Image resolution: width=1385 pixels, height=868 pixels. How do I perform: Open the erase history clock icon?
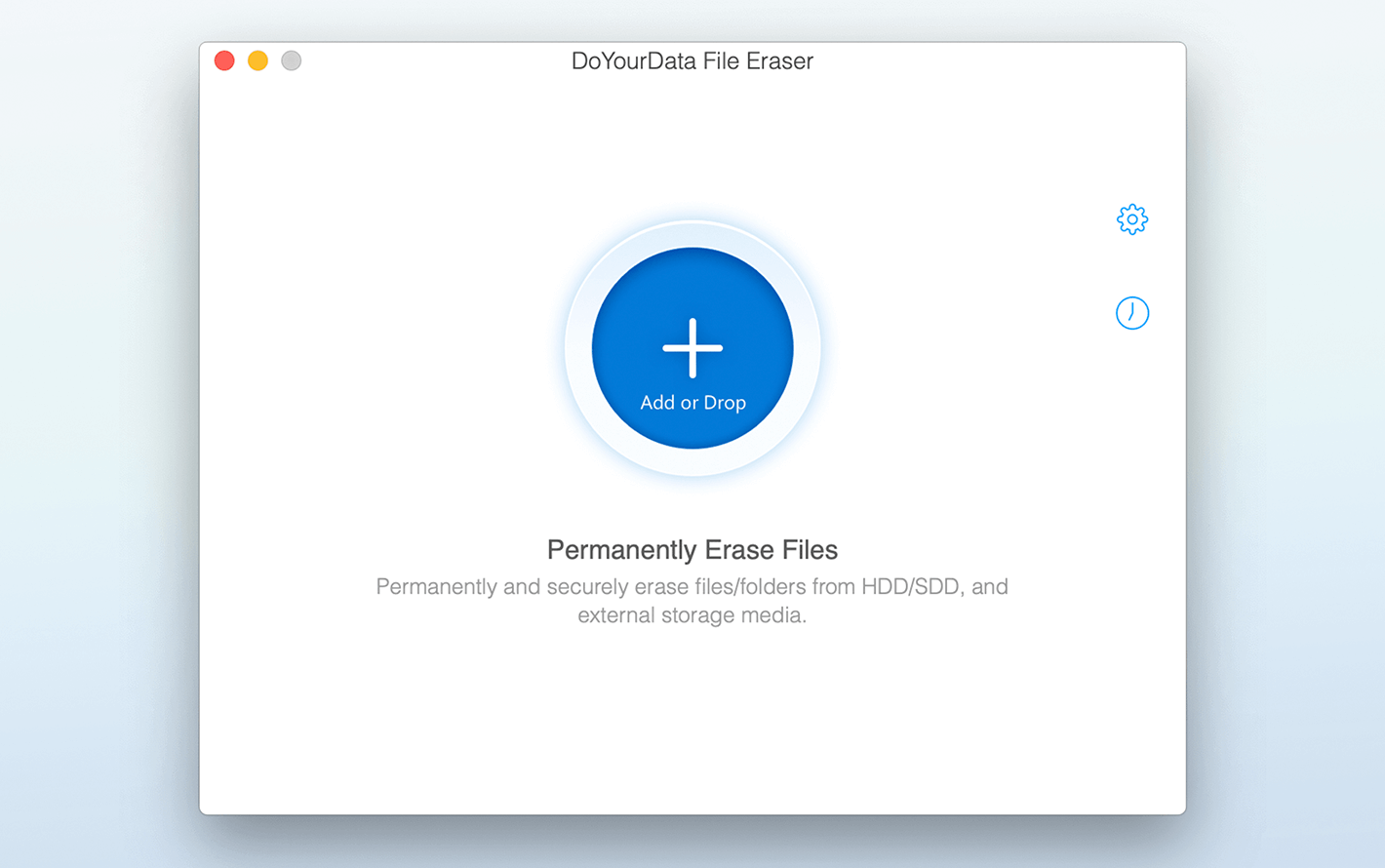click(x=1132, y=313)
